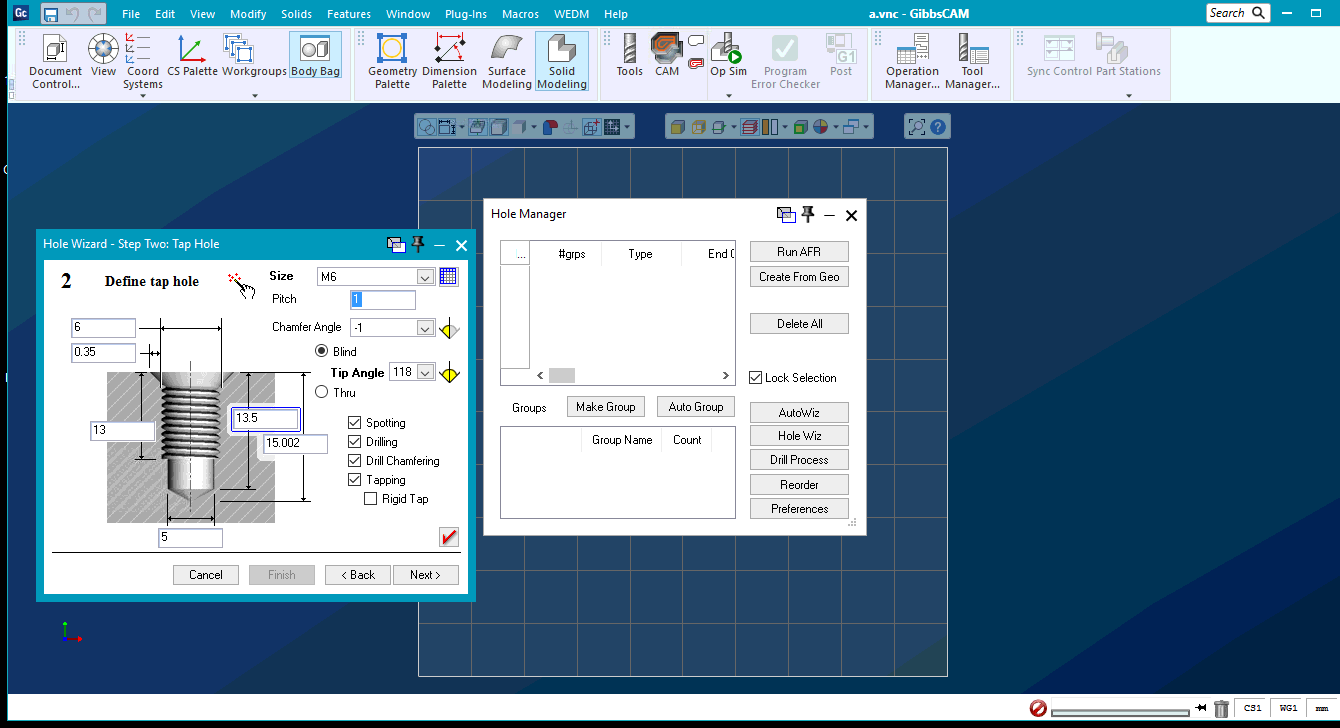
Task: Toggle Lock Selection checkbox
Action: [756, 378]
